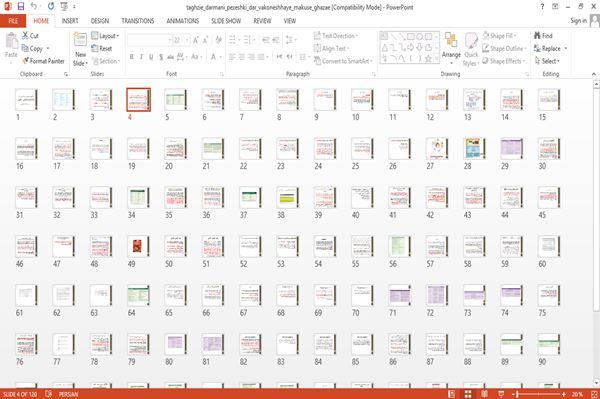
Task: Click Increase Font Size icon
Action: (196, 40)
